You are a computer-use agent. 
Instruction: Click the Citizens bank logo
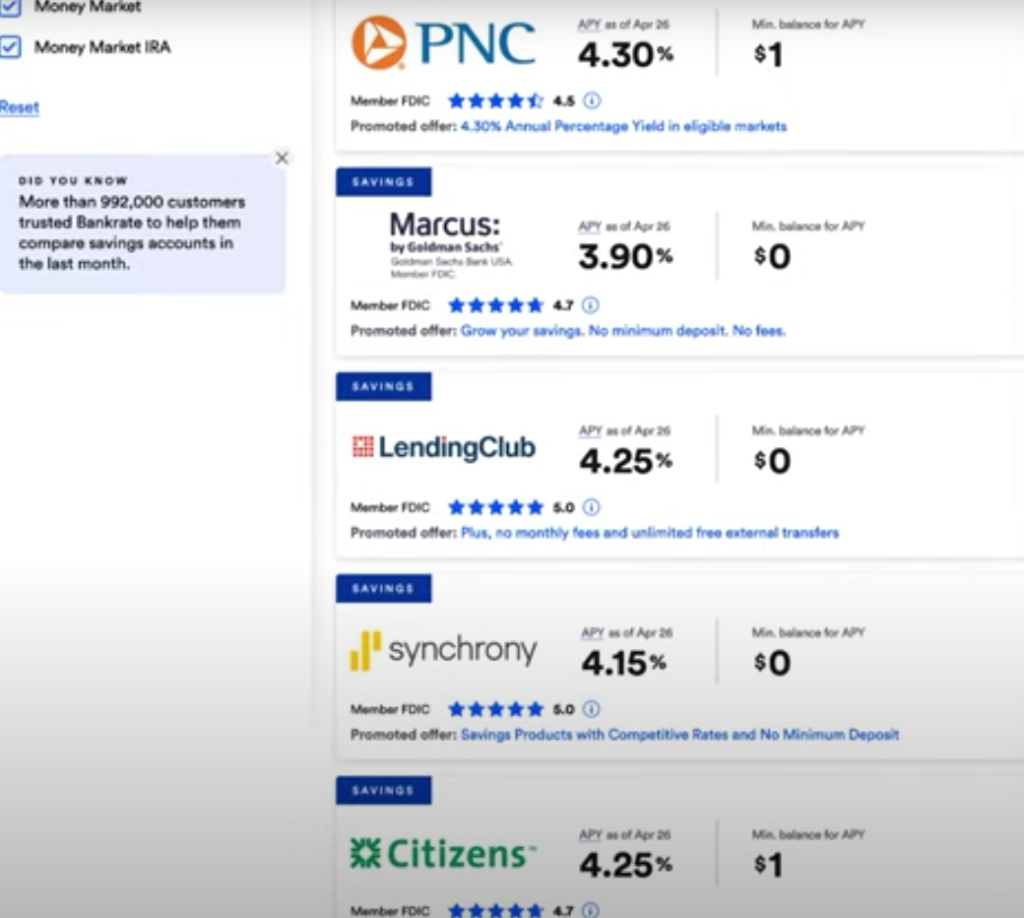click(x=443, y=854)
